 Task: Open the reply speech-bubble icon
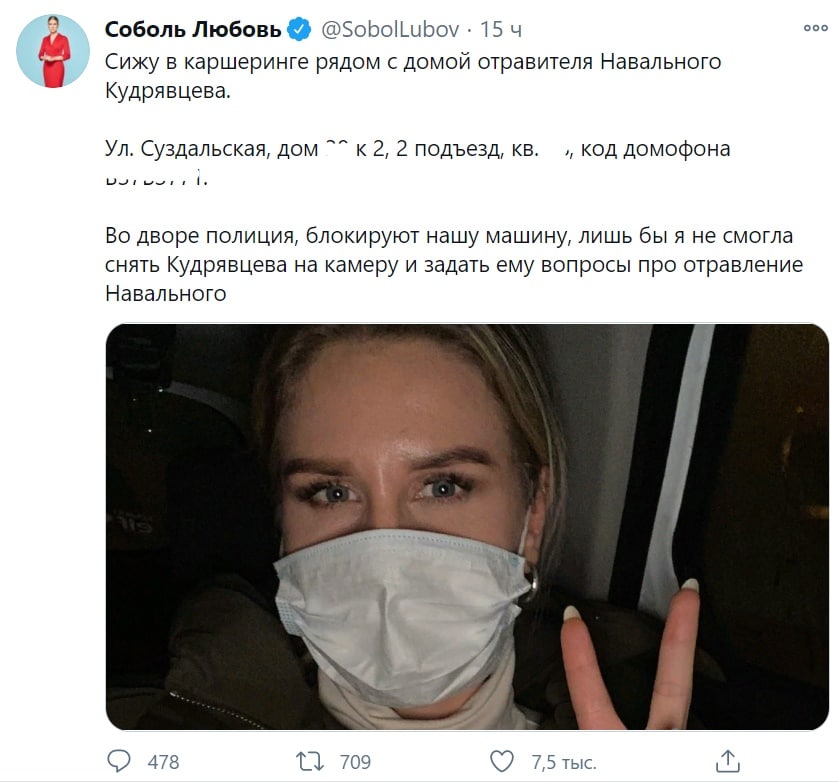tap(119, 761)
